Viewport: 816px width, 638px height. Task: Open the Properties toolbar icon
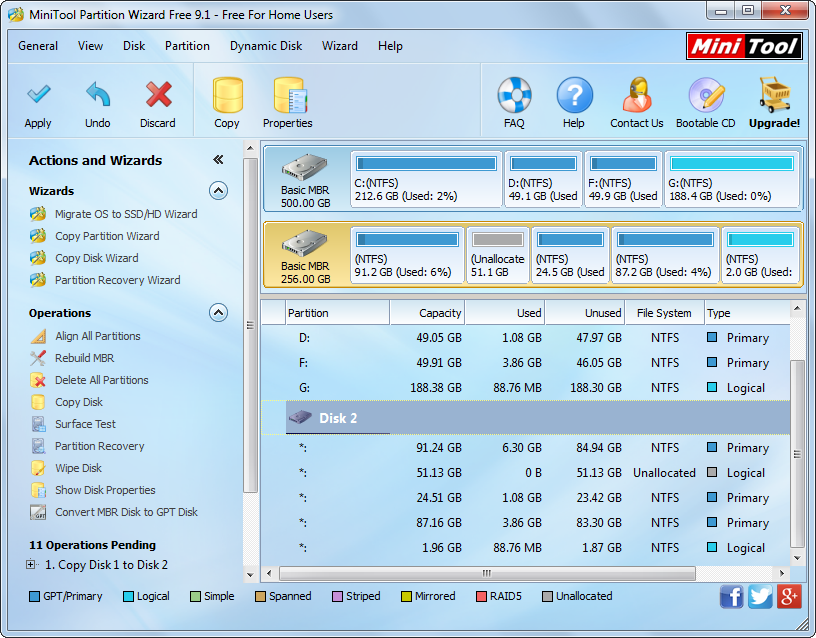tap(290, 95)
